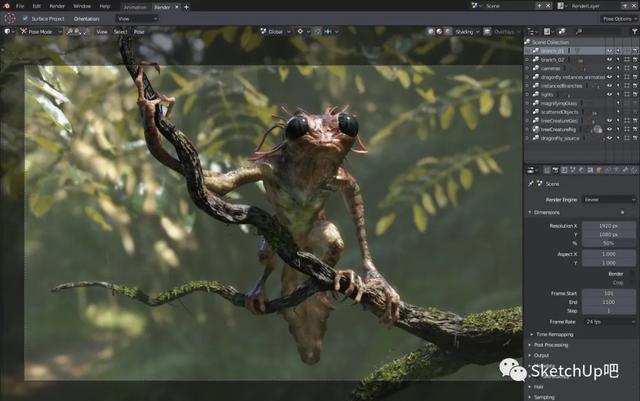The width and height of the screenshot is (640, 401).
Task: Select rendered viewport shading mode
Action: 448,31
